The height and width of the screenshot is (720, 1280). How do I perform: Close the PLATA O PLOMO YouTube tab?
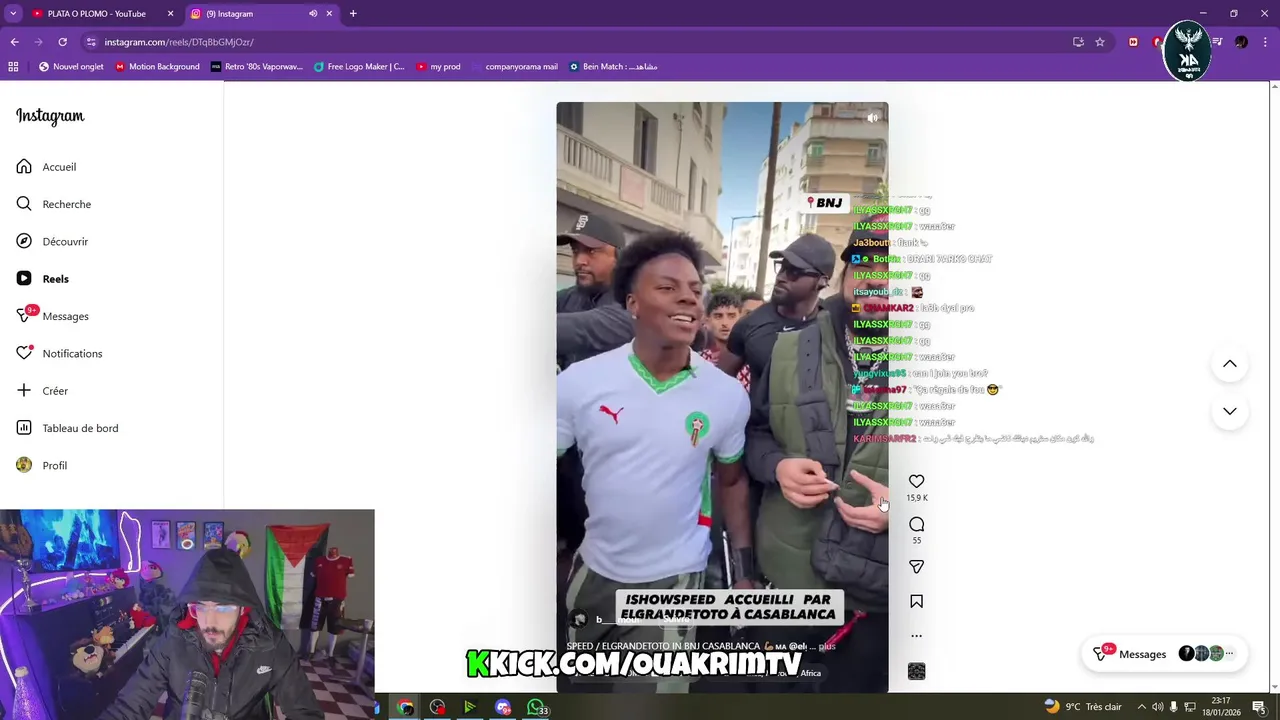coord(170,14)
